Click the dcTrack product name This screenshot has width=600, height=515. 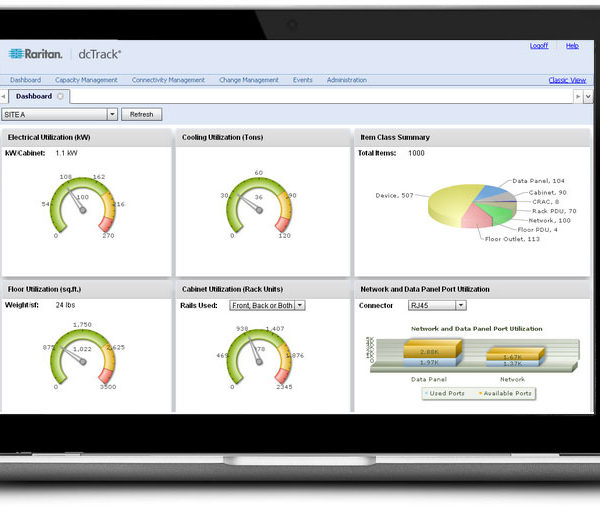(x=99, y=54)
